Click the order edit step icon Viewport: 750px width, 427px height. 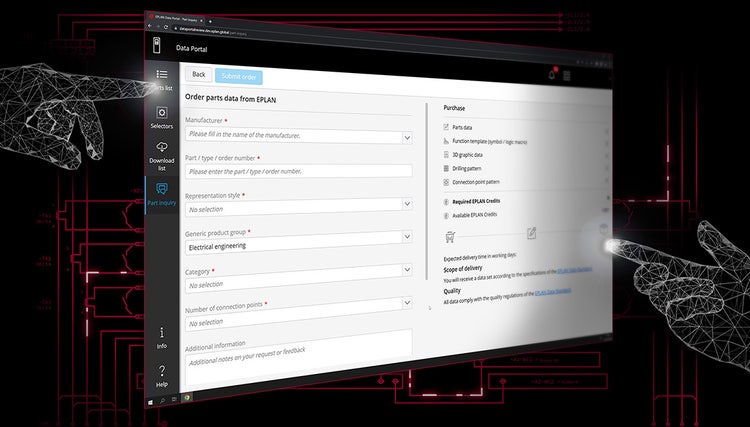tap(531, 232)
